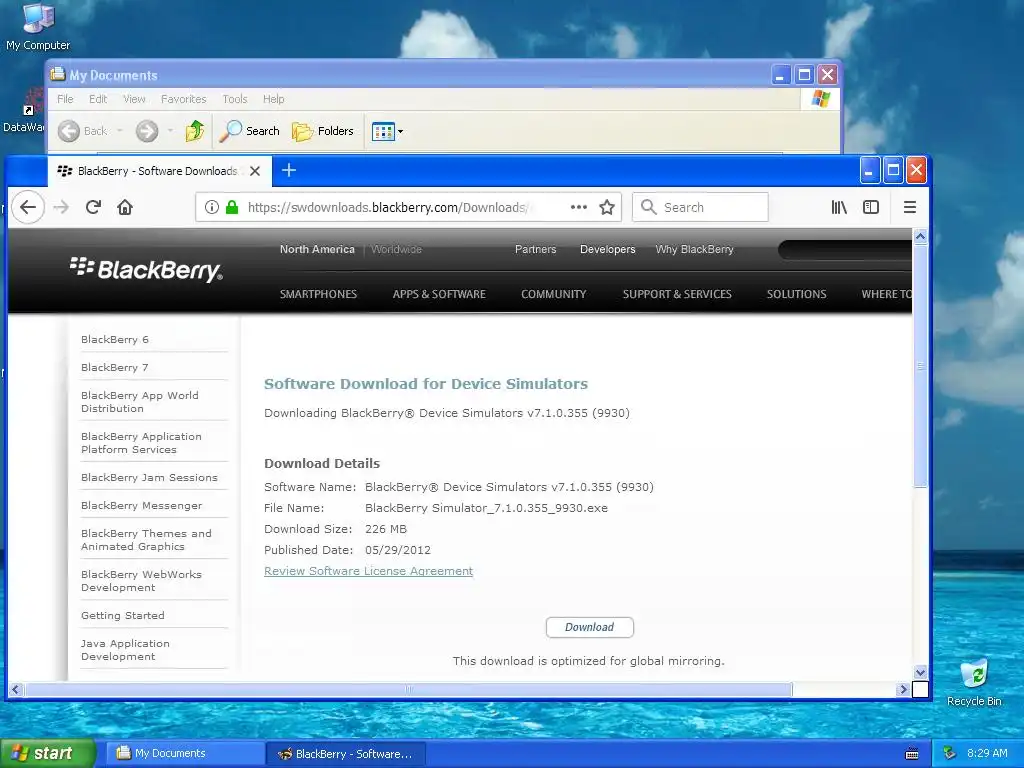Screen dimensions: 1024x768
Task: Click horizontal scrollbar right arrow
Action: tap(903, 689)
